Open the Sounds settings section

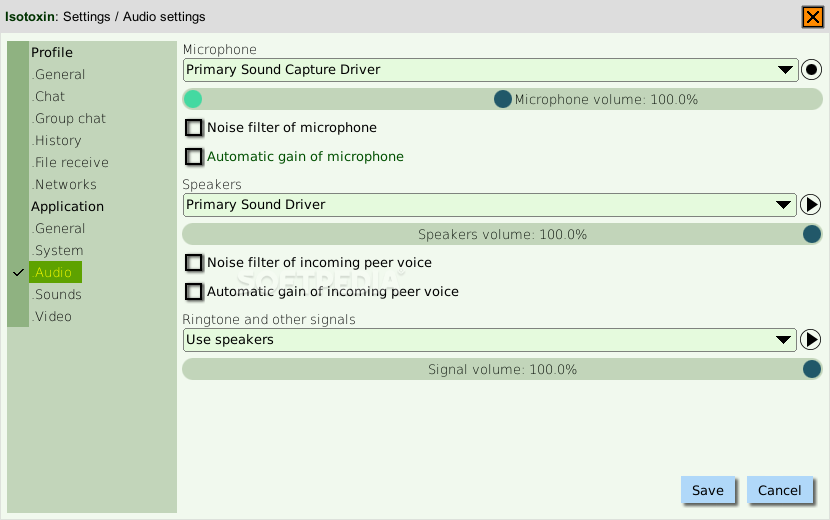(57, 294)
